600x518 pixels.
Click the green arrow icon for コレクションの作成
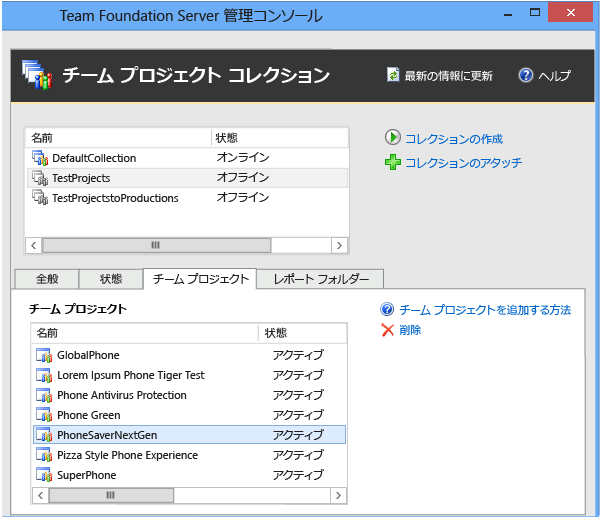[x=393, y=137]
